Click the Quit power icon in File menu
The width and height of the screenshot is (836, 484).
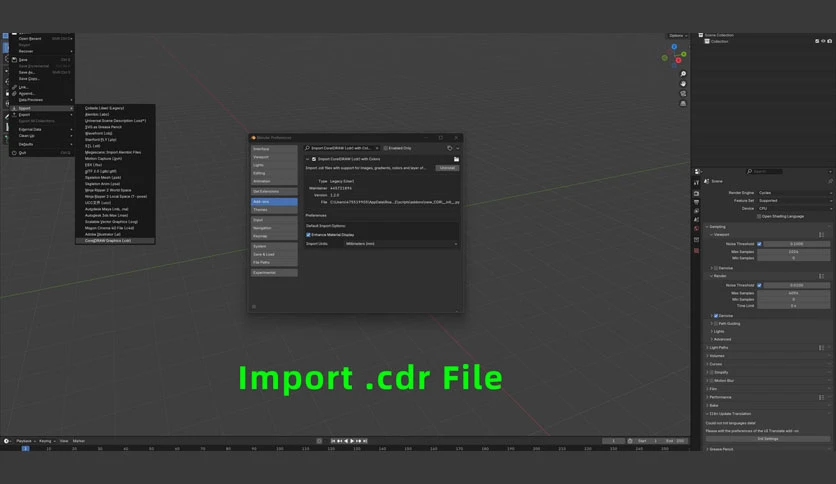pyautogui.click(x=14, y=153)
